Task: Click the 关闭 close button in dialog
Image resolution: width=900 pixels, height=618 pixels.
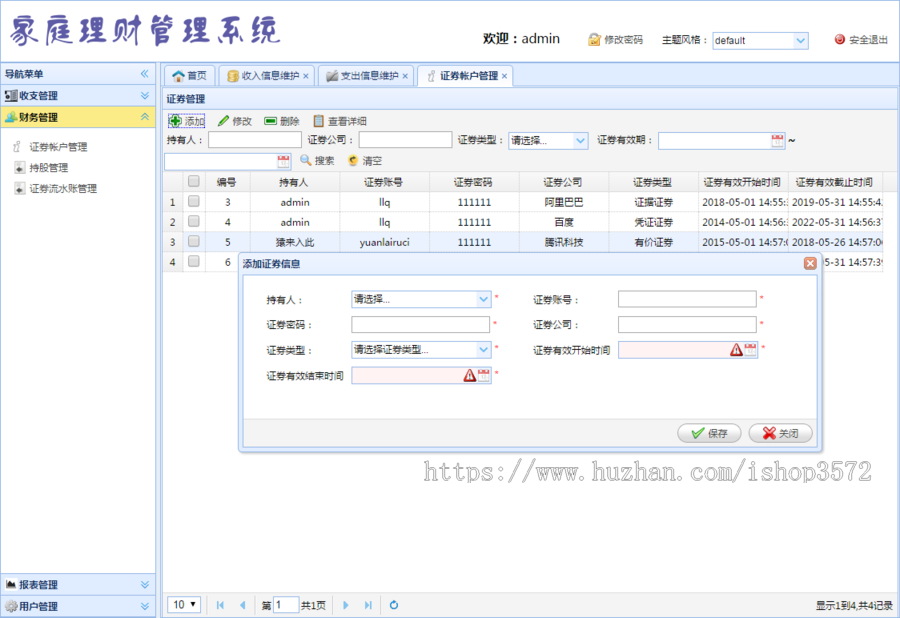Action: [780, 433]
